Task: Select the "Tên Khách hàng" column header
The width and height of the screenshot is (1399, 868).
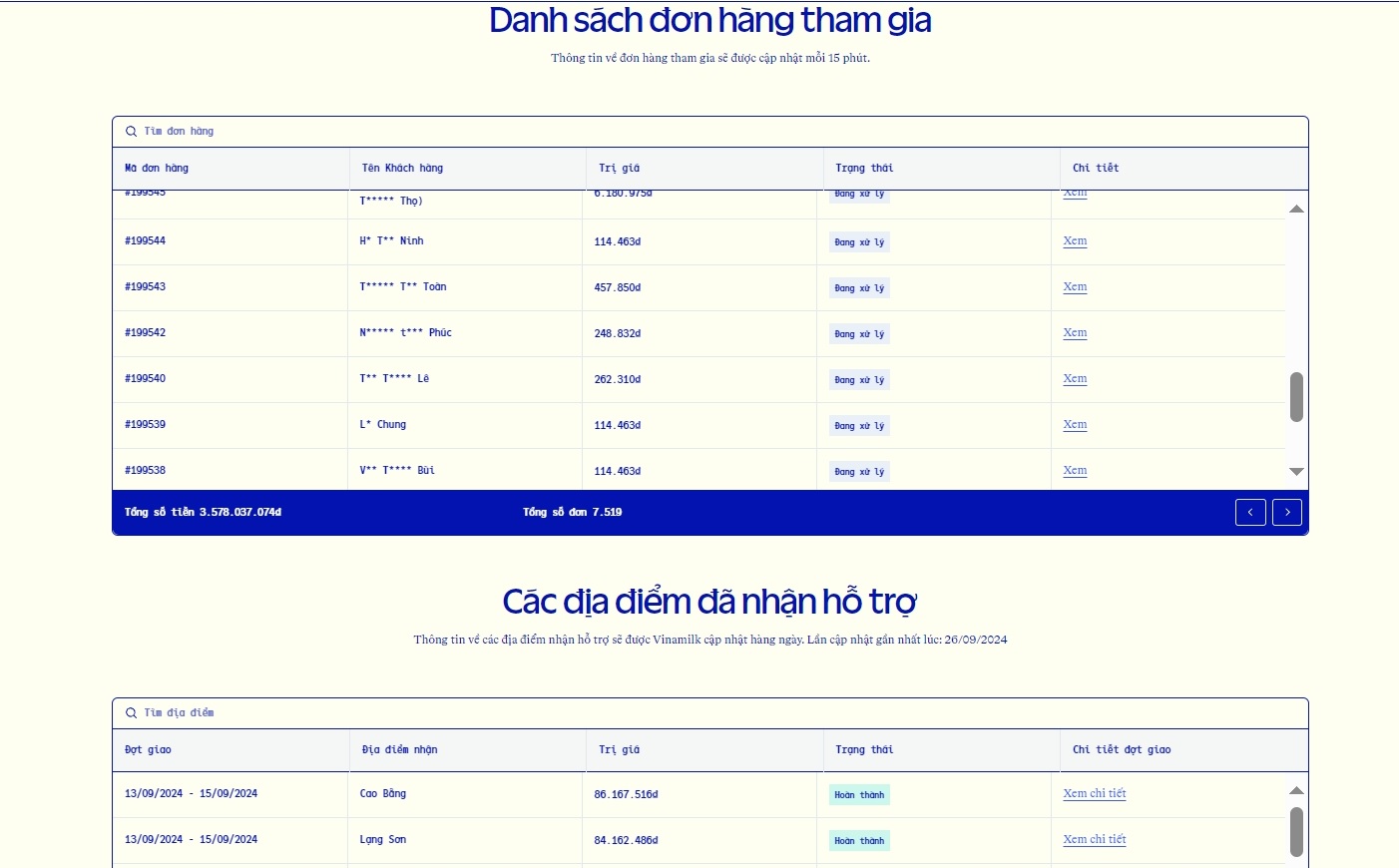Action: click(402, 168)
